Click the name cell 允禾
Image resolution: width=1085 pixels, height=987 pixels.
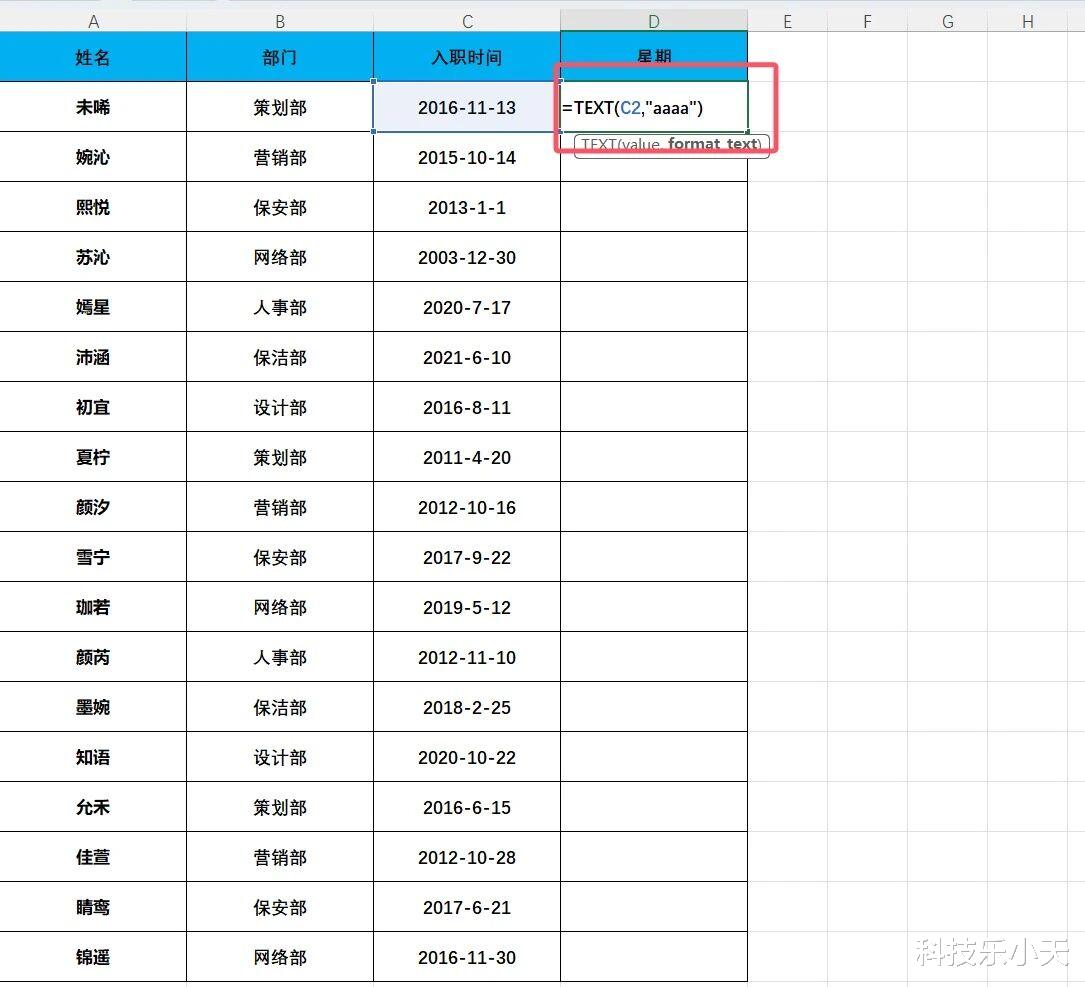pyautogui.click(x=93, y=807)
